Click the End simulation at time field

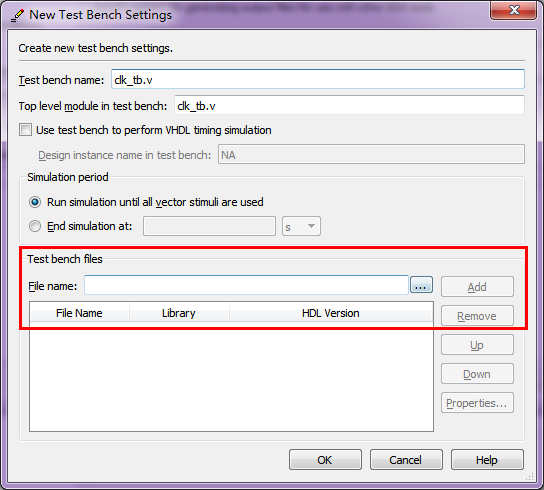[x=209, y=226]
